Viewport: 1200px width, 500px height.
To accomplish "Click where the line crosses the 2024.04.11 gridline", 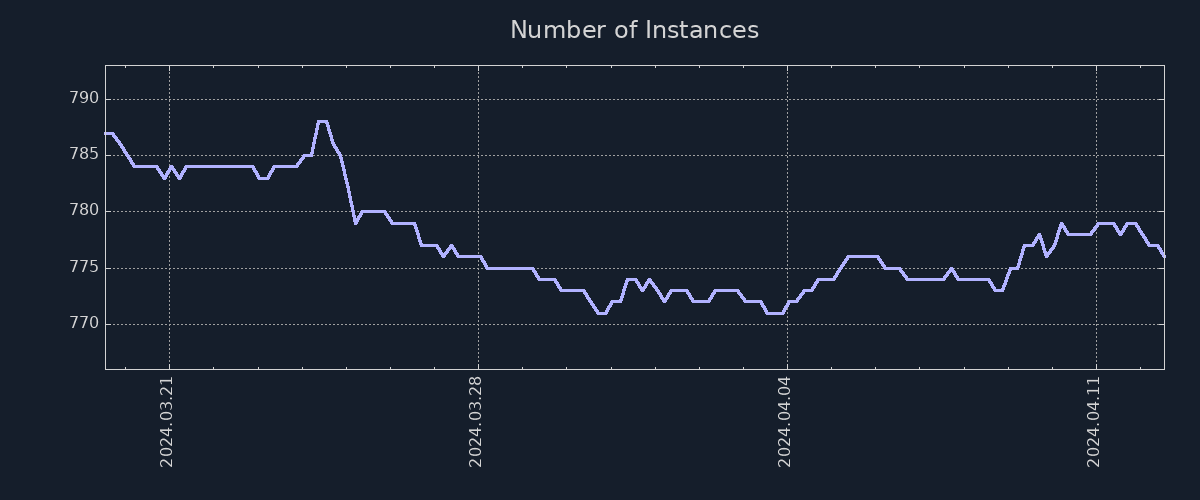I will pos(1096,225).
